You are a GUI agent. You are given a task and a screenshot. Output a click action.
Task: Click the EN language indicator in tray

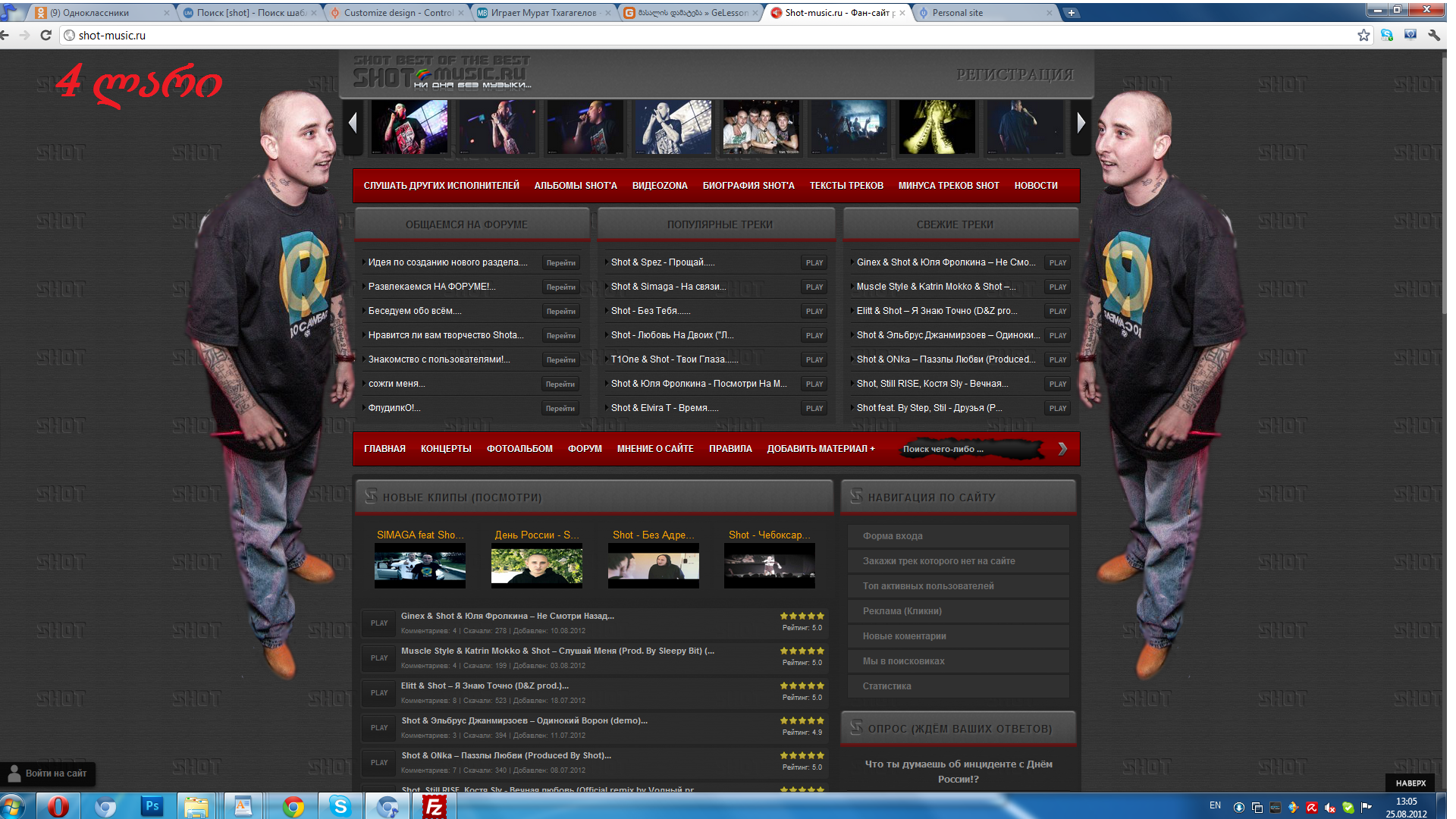1215,805
